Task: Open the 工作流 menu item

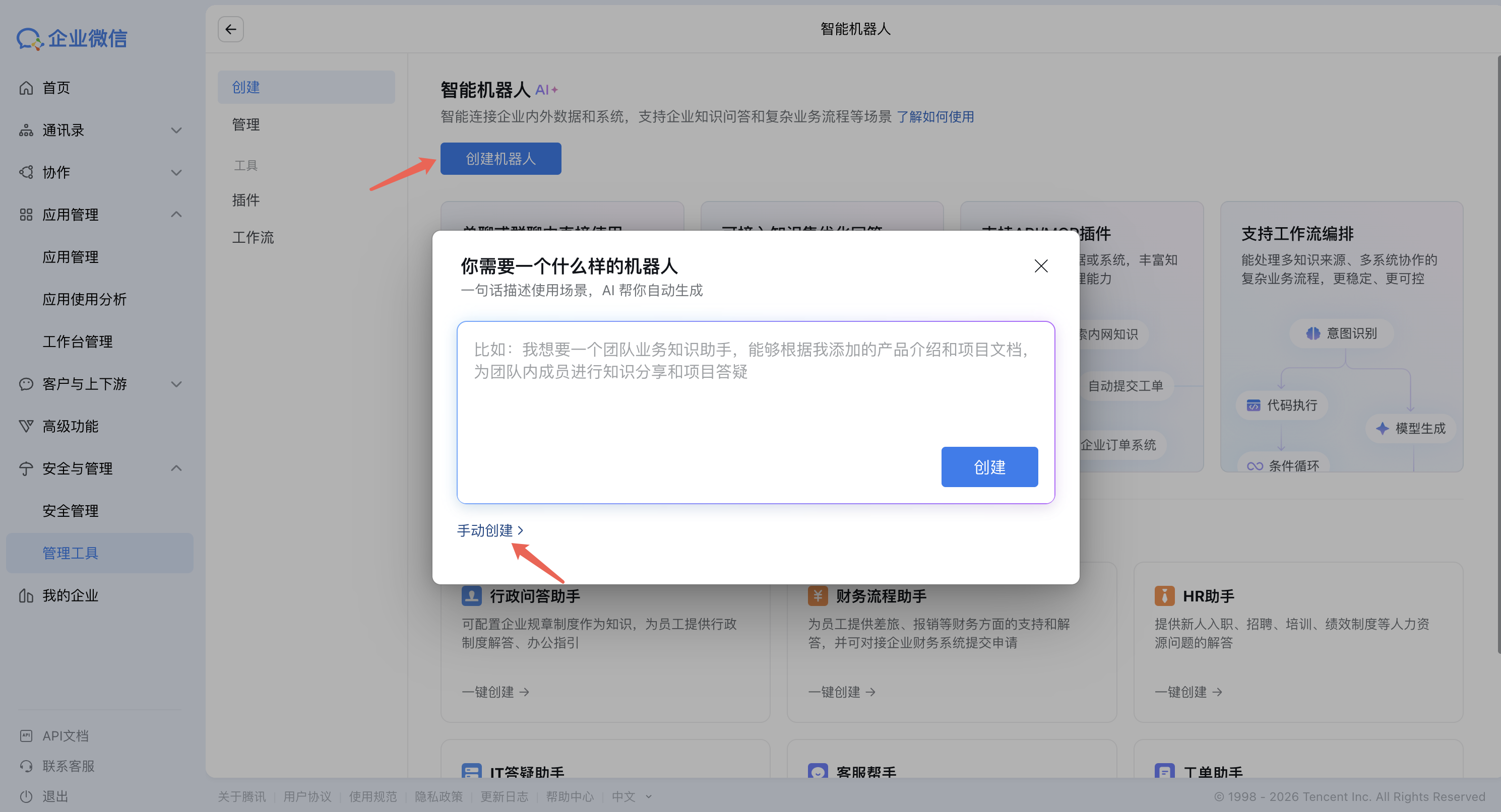Action: pos(253,238)
